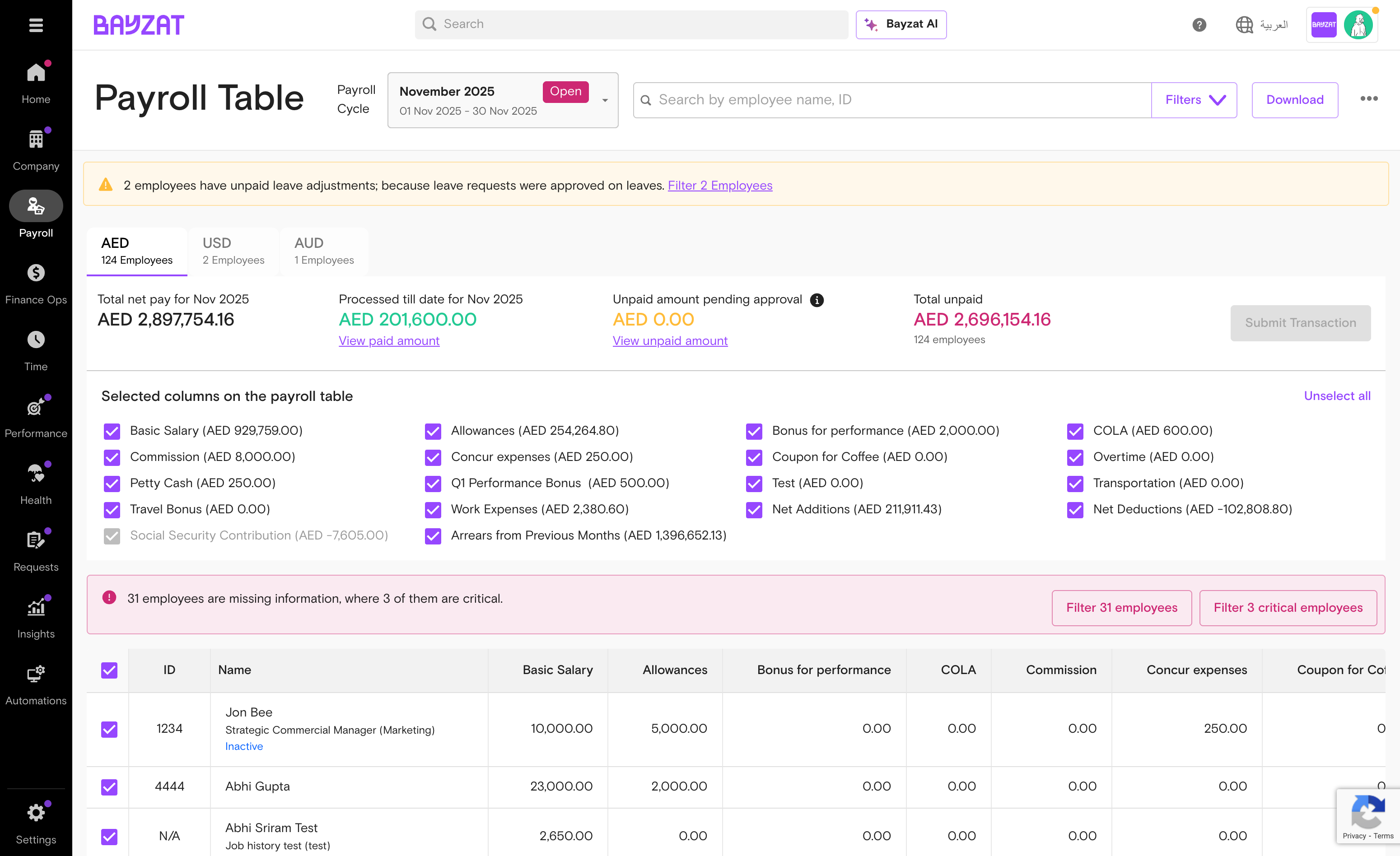Toggle the select-all checkbox in table header

pyautogui.click(x=109, y=670)
